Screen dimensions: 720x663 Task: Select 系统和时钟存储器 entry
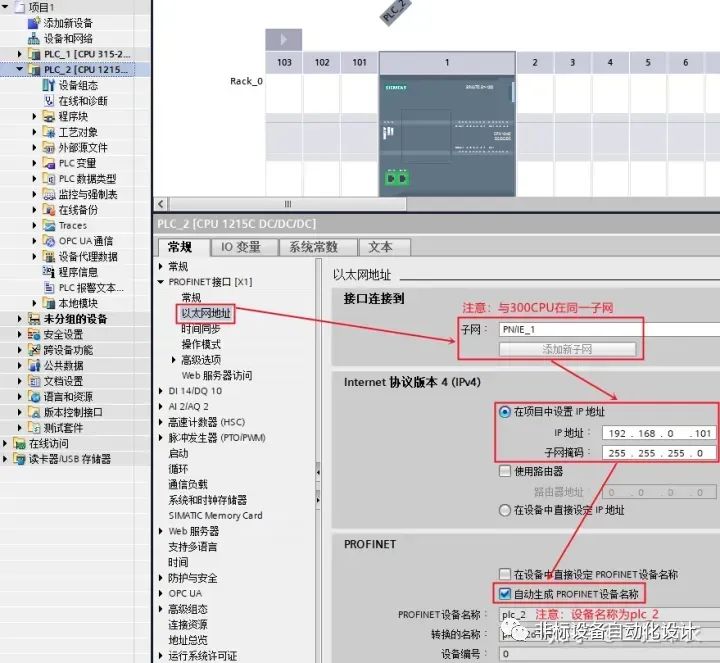click(208, 500)
